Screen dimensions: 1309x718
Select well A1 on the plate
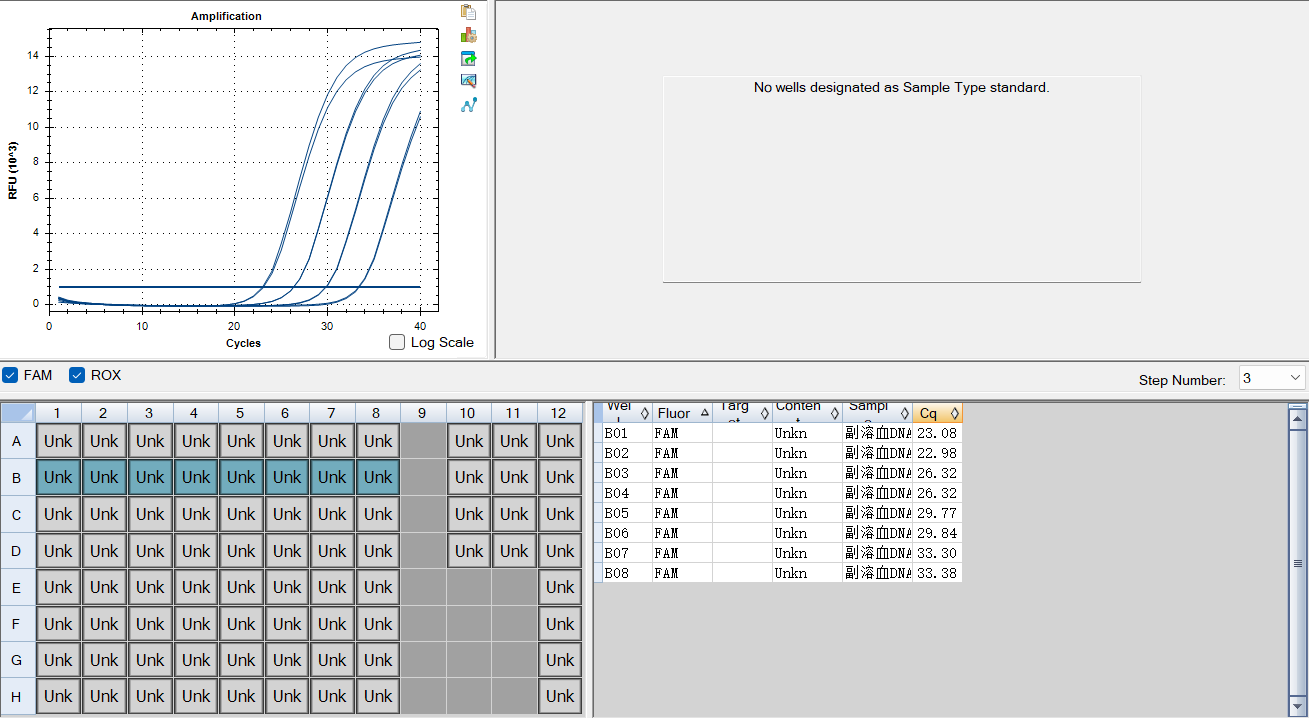(58, 441)
